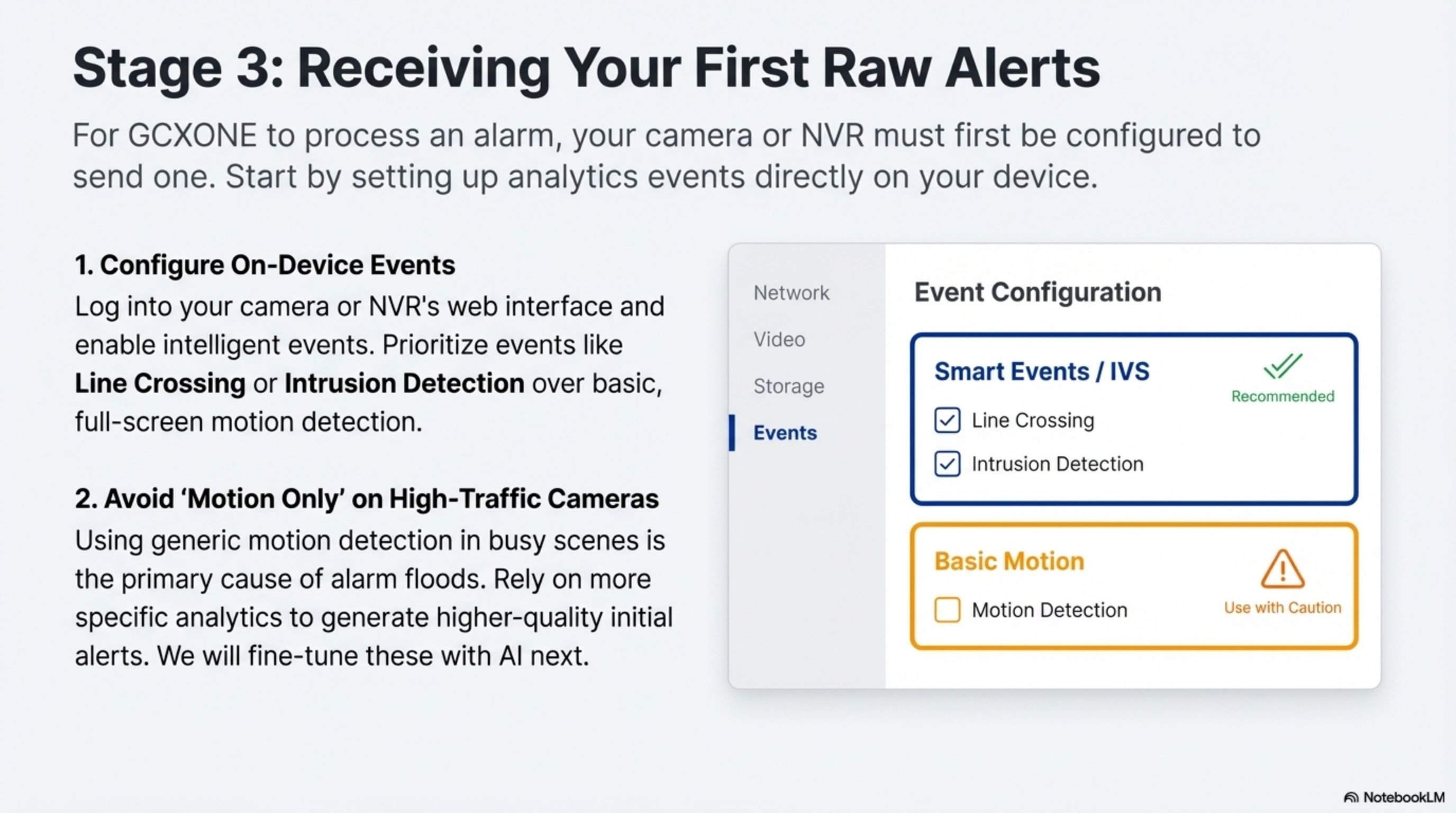This screenshot has width=1456, height=813.
Task: Click the Use with Caution label
Action: click(x=1282, y=608)
